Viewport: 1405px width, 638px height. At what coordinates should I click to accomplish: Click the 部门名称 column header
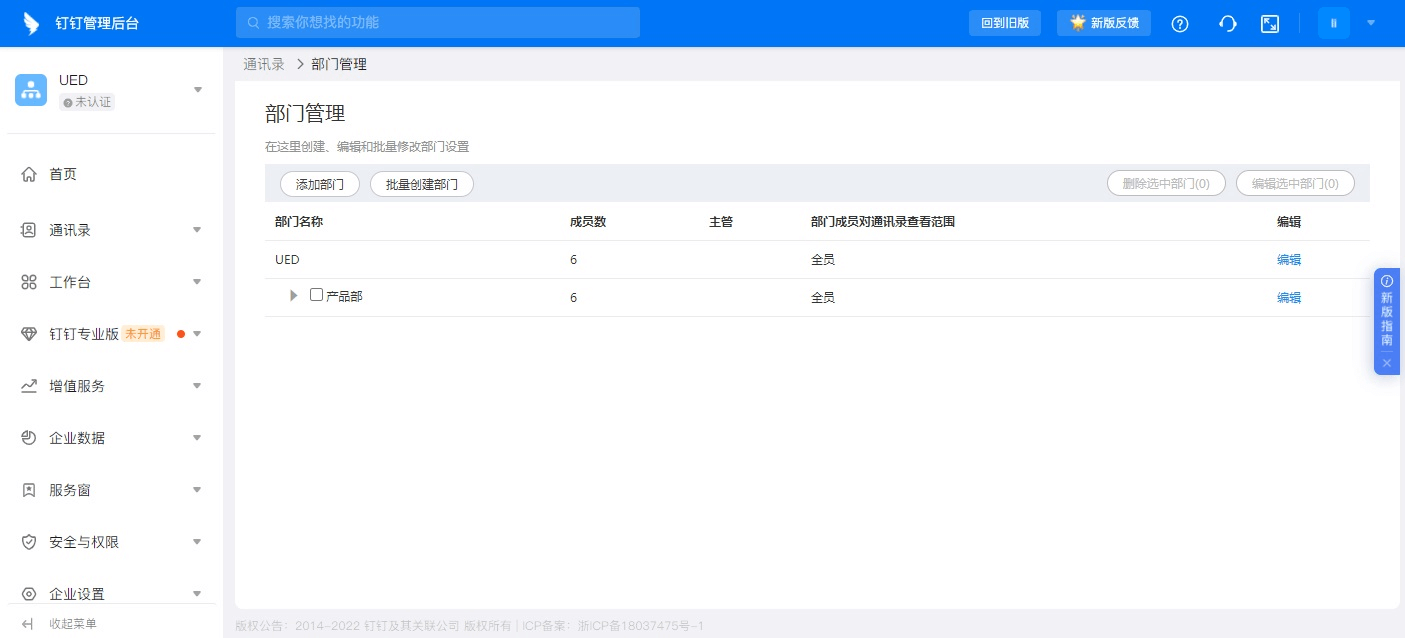tap(299, 222)
